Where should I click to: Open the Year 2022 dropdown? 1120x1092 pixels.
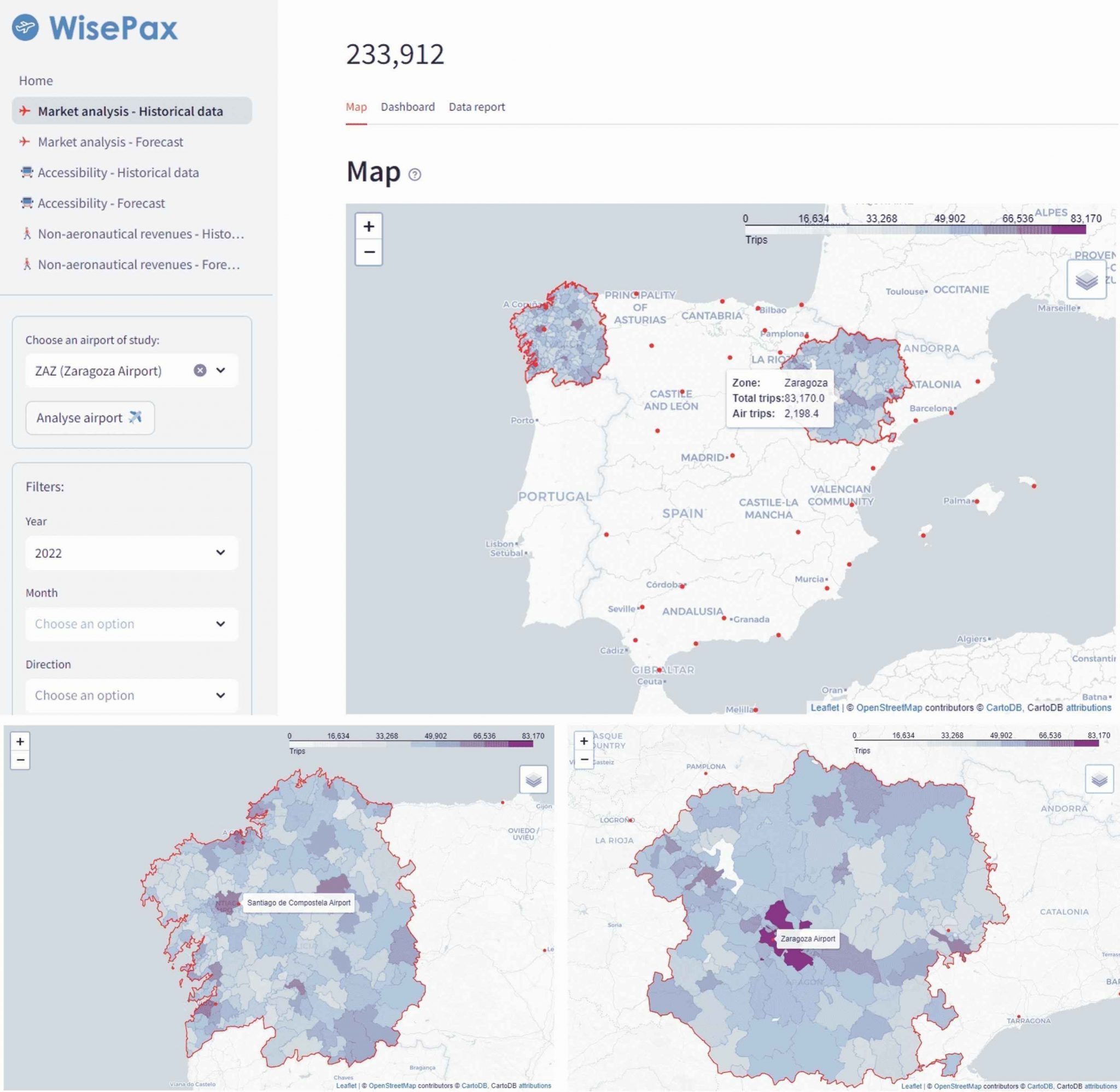pos(131,553)
